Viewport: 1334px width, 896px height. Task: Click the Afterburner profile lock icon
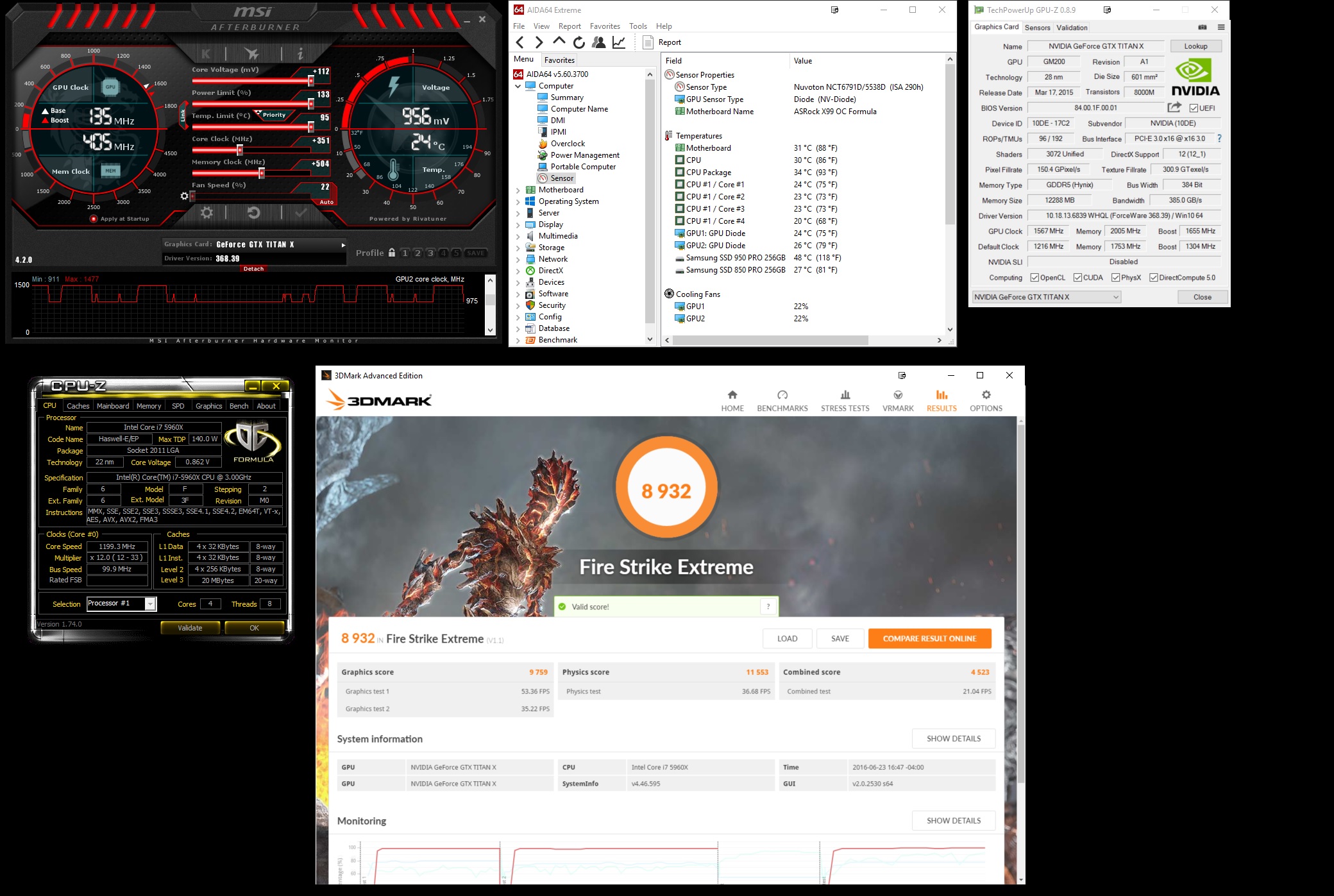coord(392,253)
